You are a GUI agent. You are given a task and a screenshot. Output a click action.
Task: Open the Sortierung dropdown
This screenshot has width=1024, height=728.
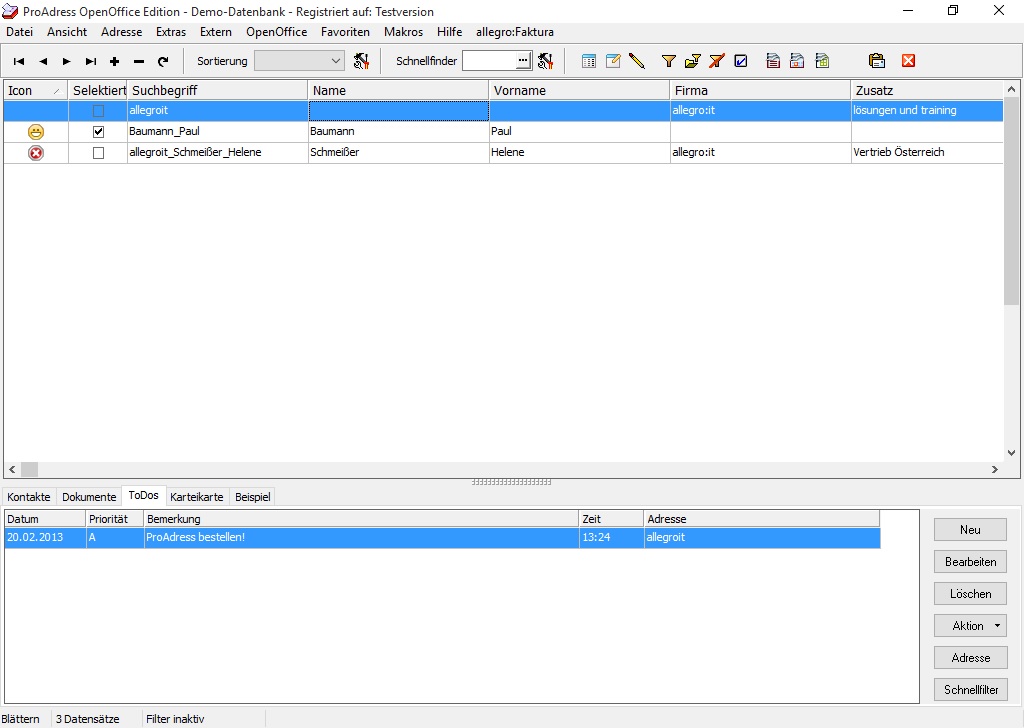pos(299,61)
